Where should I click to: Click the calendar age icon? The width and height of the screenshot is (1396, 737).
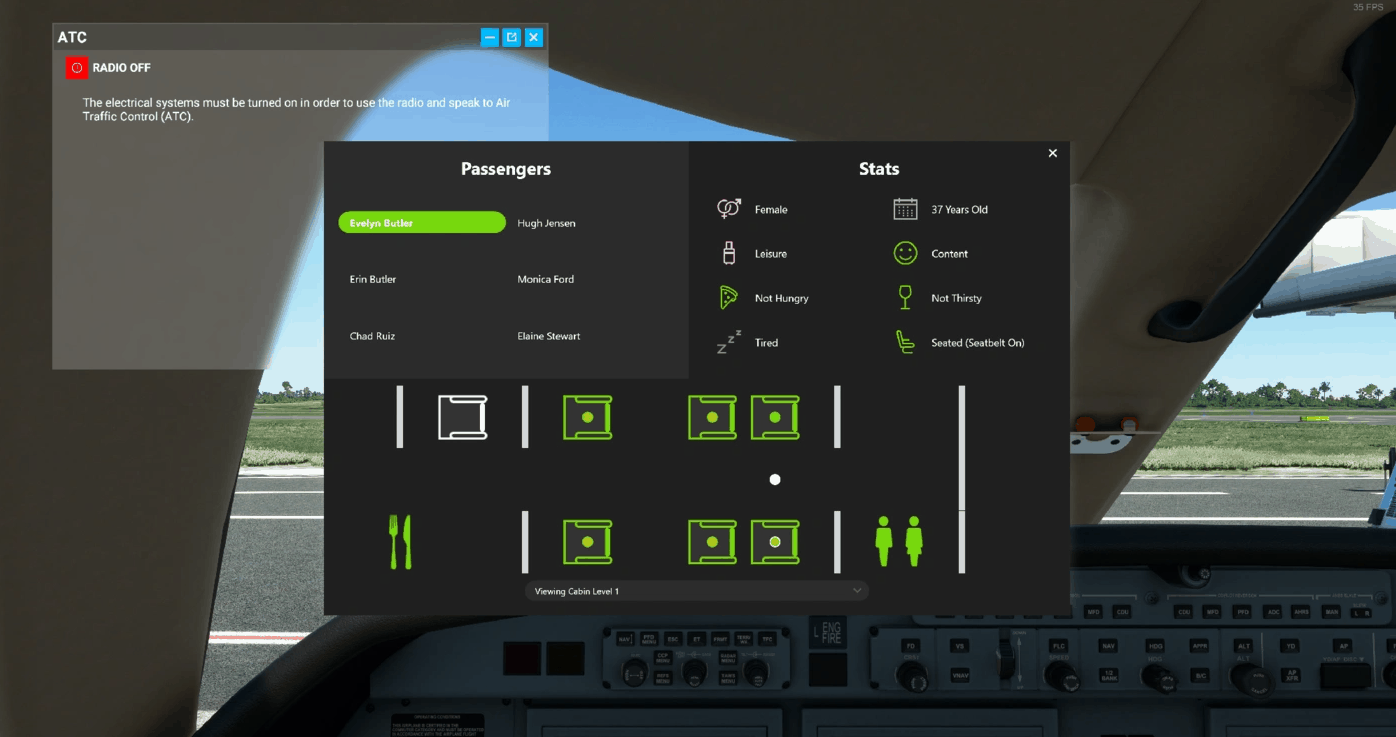[x=905, y=209]
